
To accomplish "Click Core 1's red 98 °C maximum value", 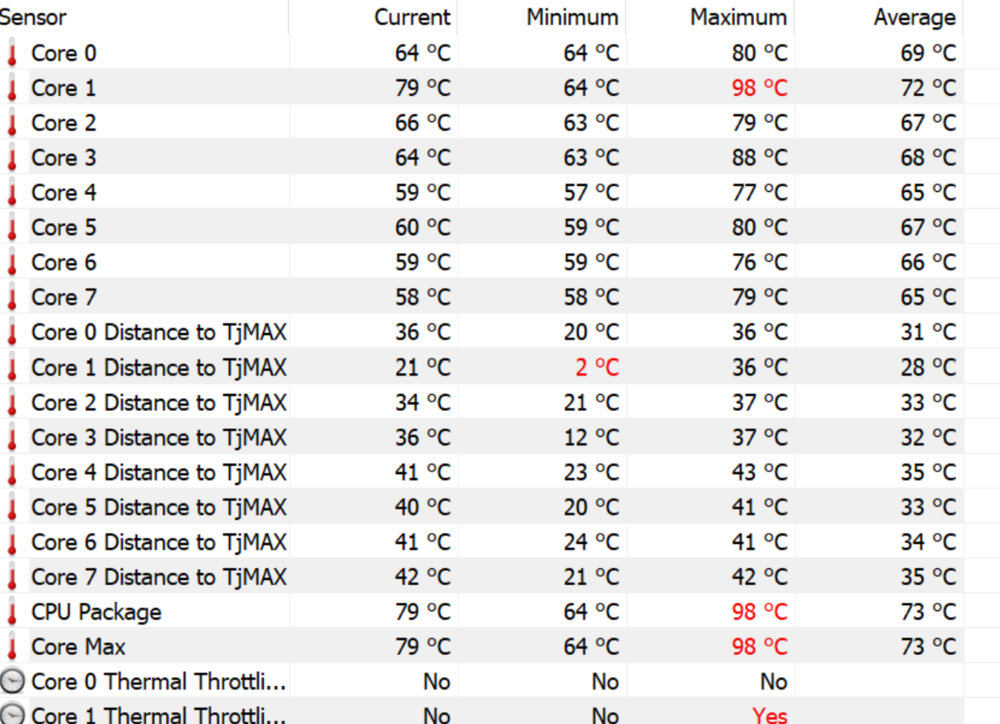I will [759, 88].
